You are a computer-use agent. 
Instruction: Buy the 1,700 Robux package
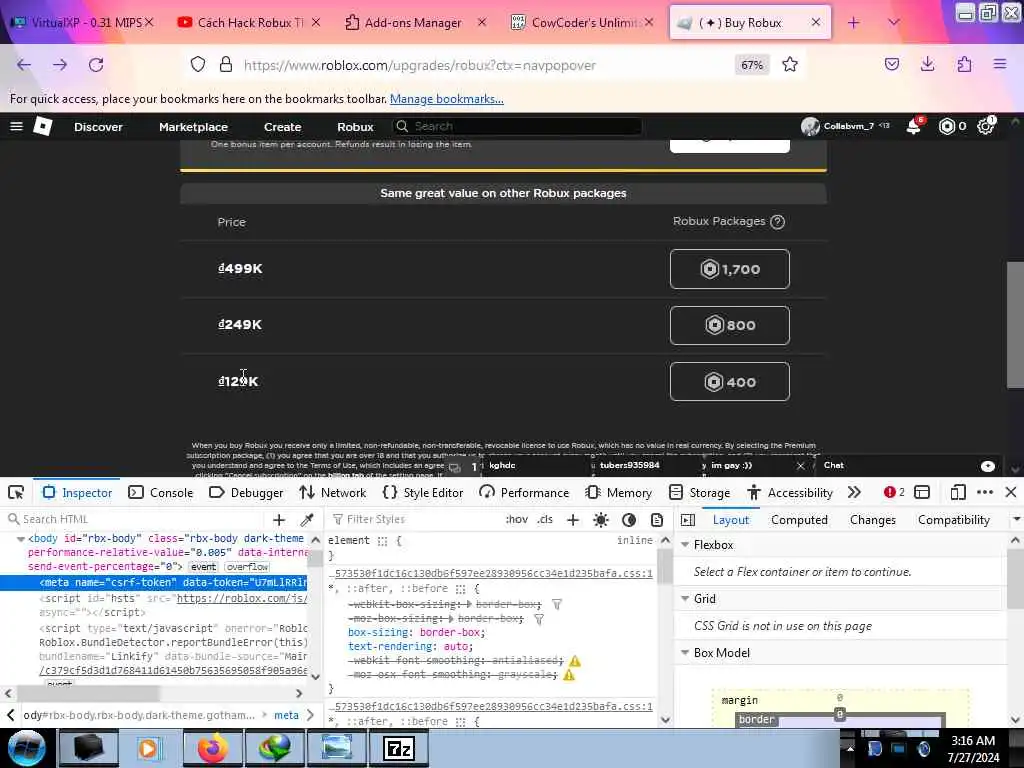point(729,269)
